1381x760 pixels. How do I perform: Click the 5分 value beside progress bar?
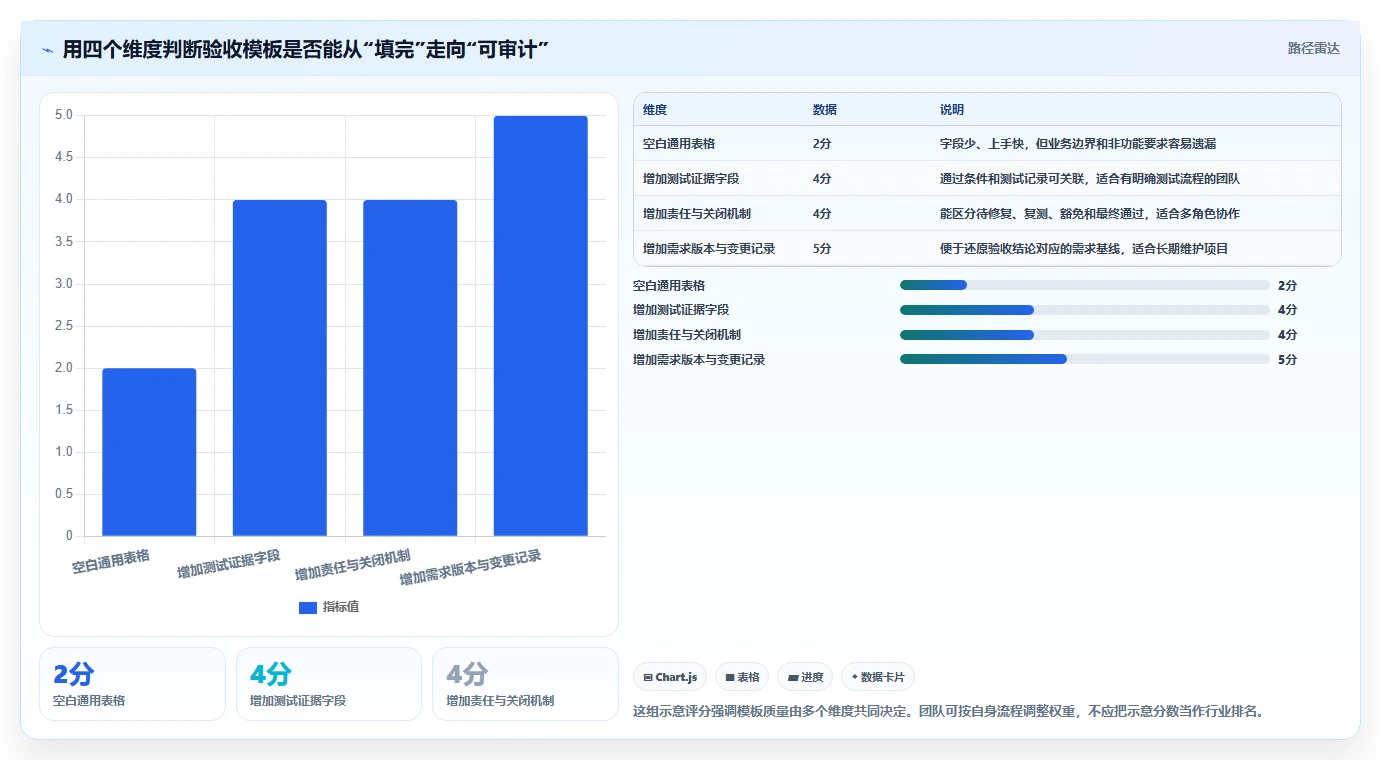(1287, 359)
